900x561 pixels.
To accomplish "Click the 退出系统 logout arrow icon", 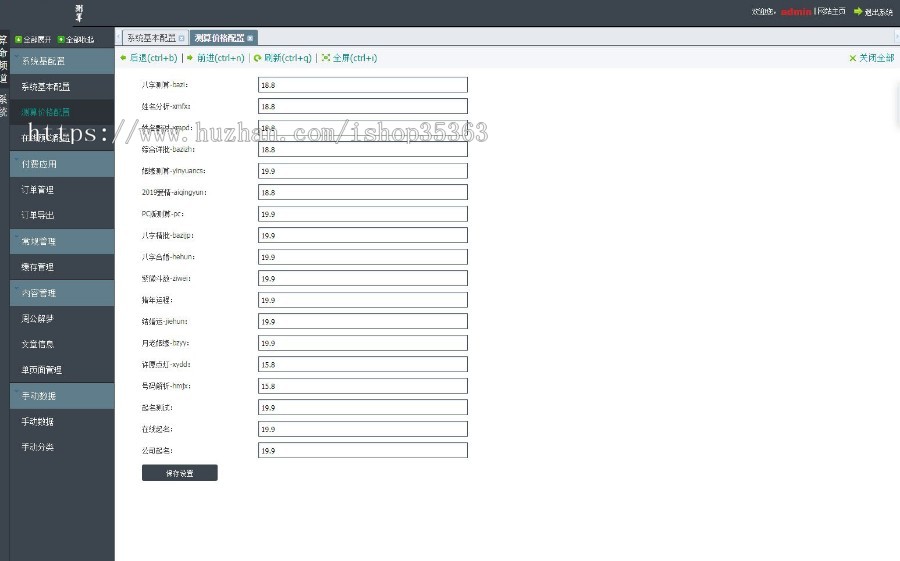I will (x=857, y=12).
